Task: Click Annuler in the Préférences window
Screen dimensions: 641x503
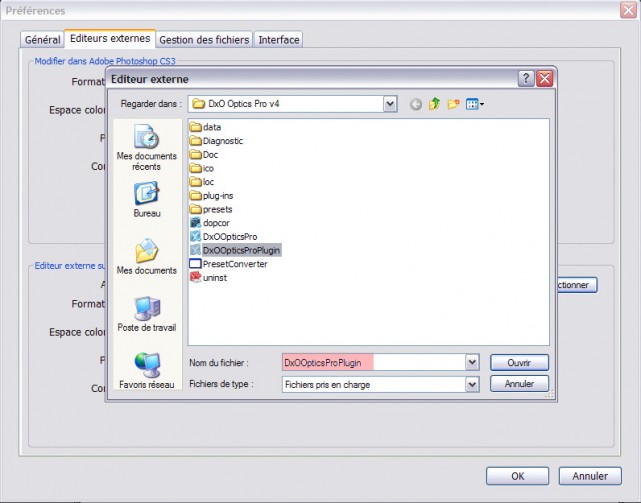Action: click(590, 476)
